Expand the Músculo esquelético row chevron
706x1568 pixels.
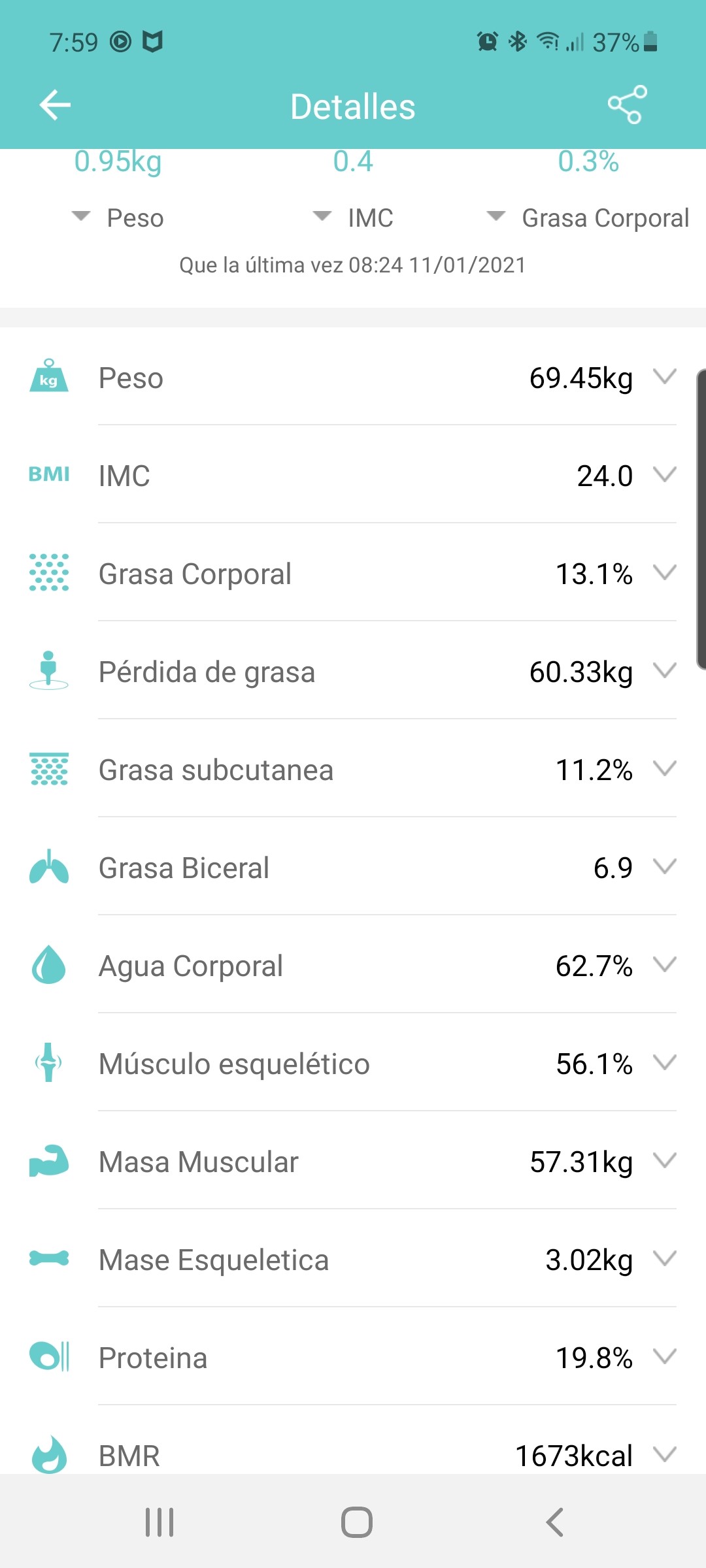(x=665, y=1062)
